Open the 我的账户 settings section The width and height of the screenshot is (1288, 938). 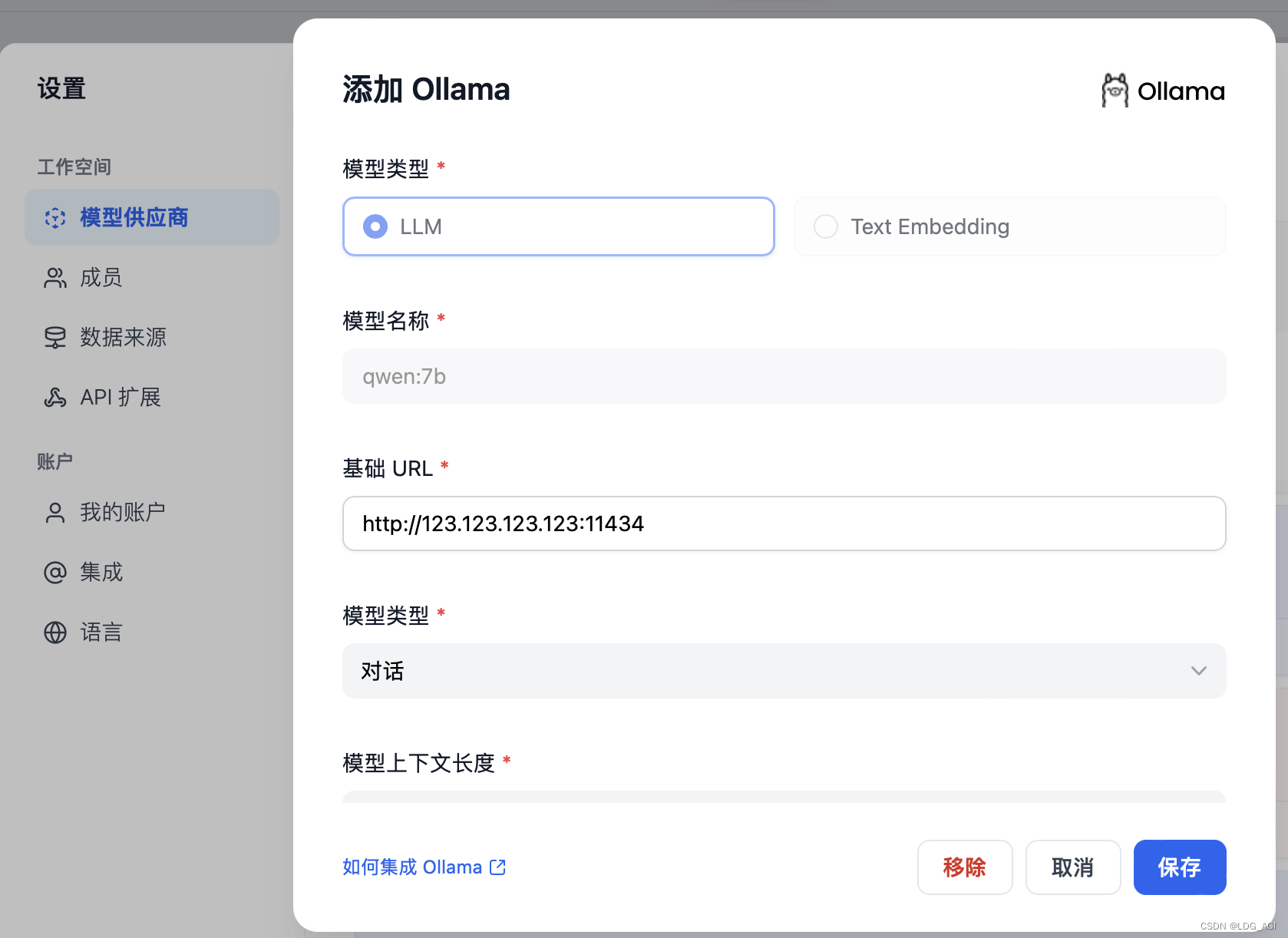tap(152, 513)
